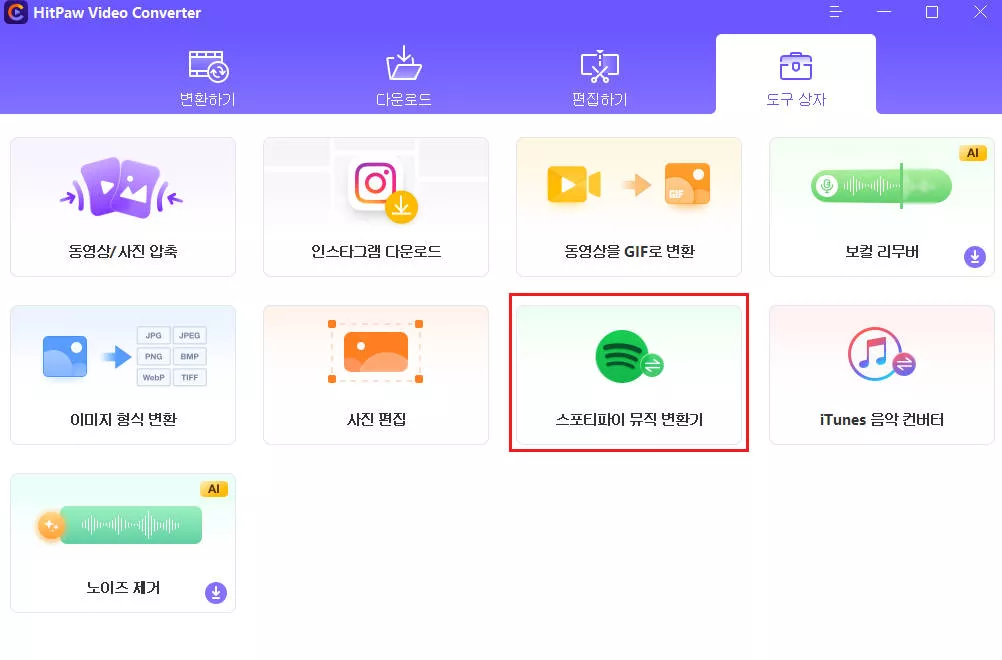Switch to the 다운로드 tab
This screenshot has width=1002, height=660.
point(403,77)
